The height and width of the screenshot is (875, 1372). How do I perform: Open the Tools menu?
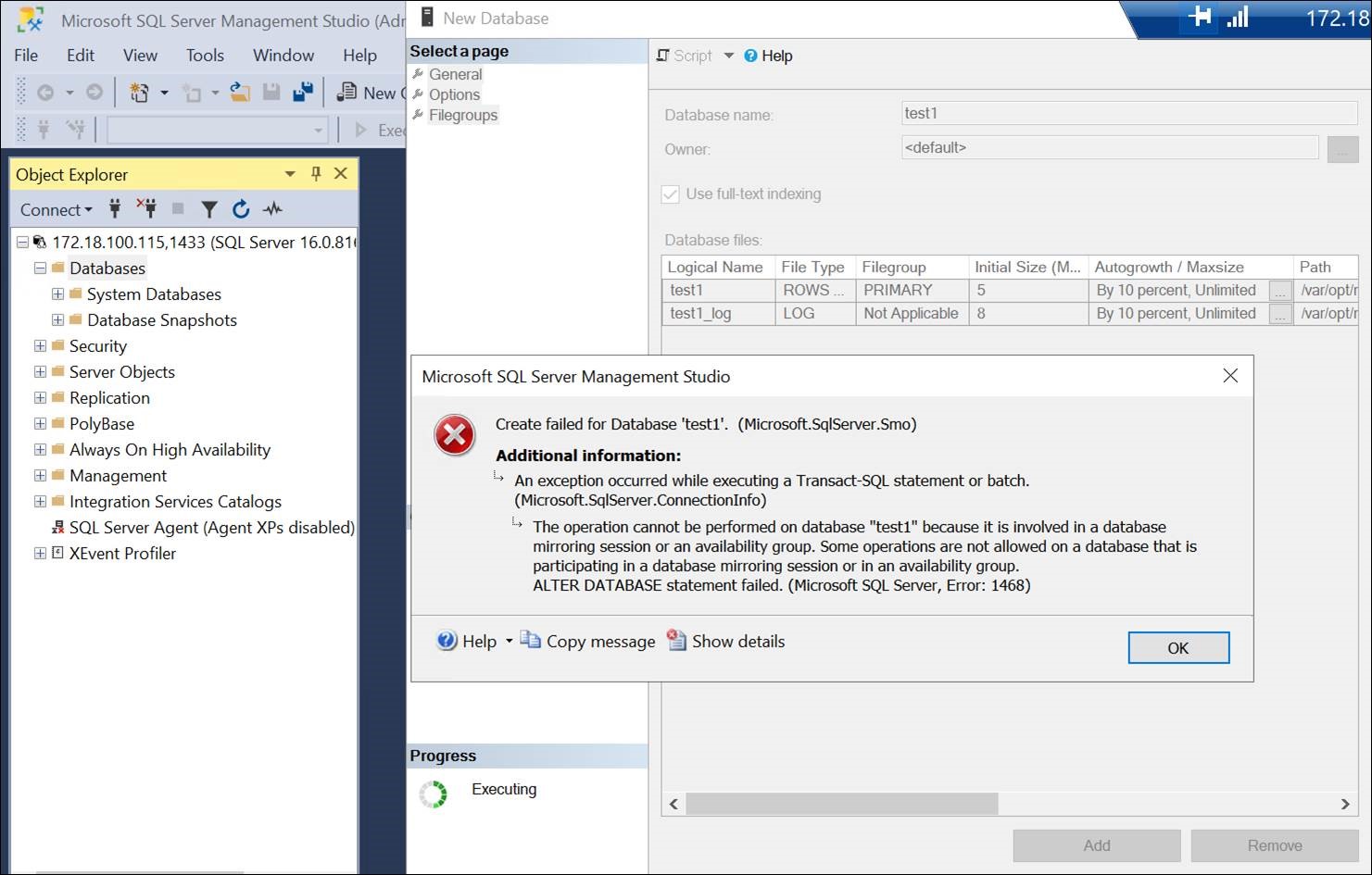(205, 56)
